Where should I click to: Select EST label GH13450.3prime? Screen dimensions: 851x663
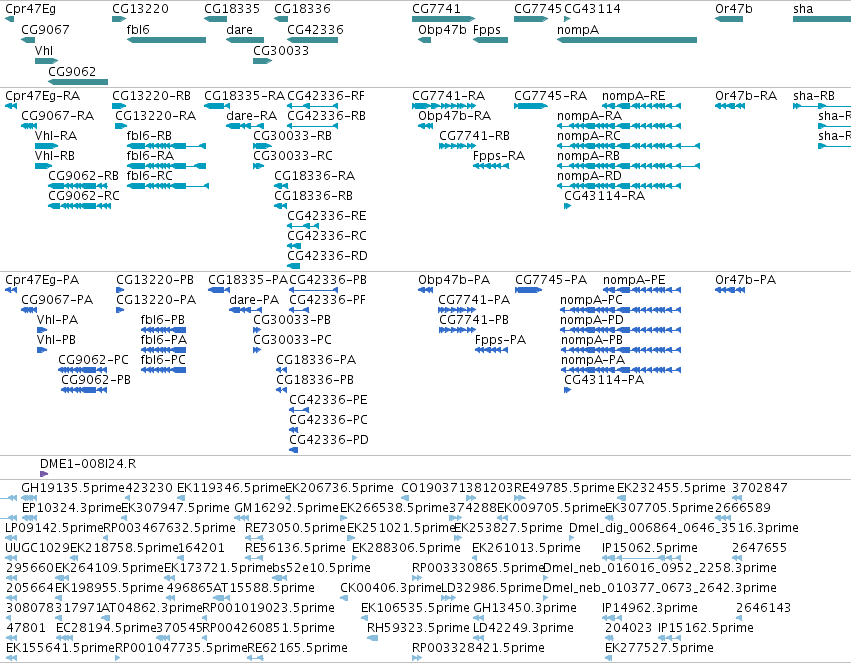click(524, 608)
